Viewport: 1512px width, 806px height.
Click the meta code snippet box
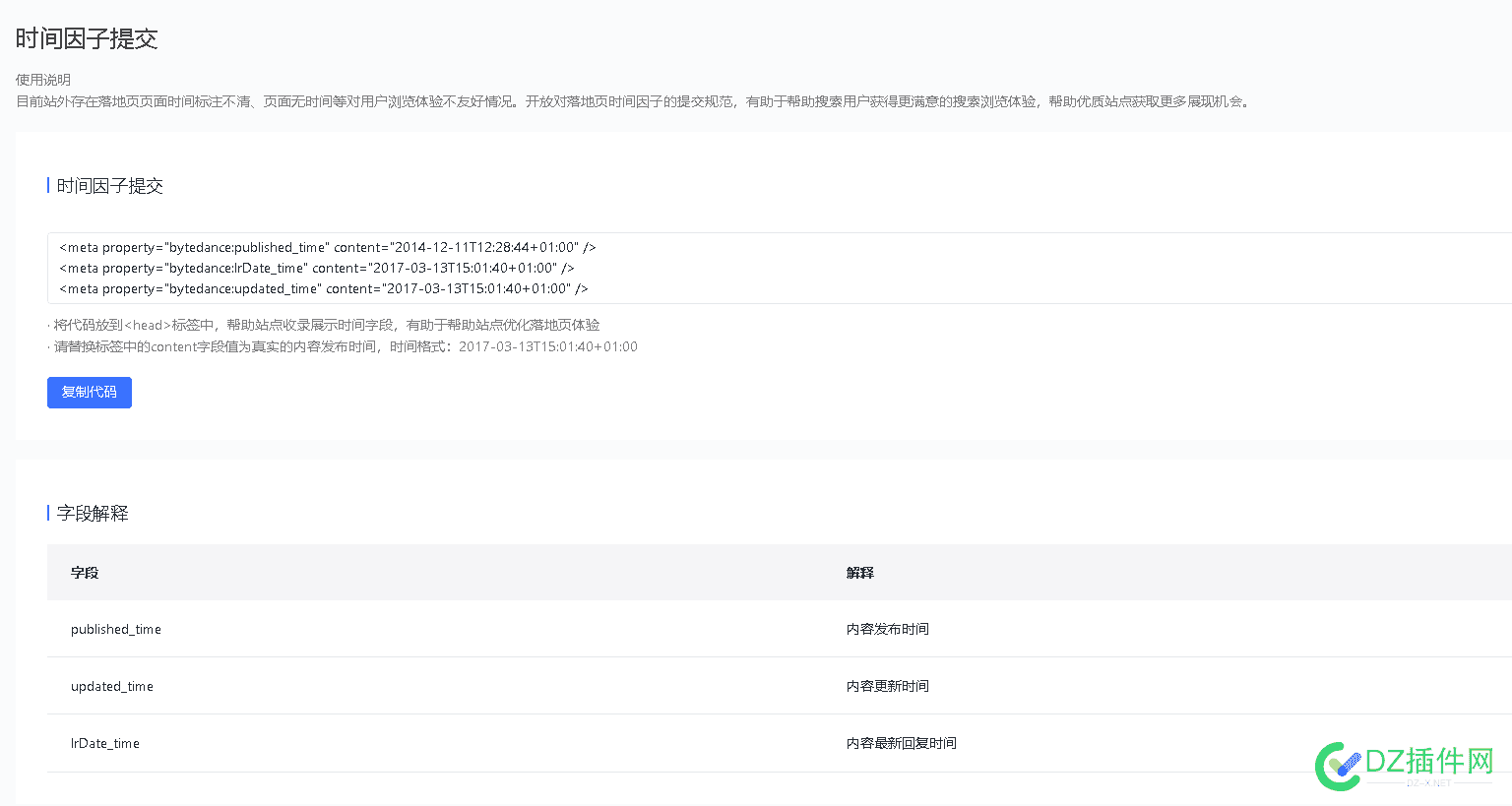[780, 268]
